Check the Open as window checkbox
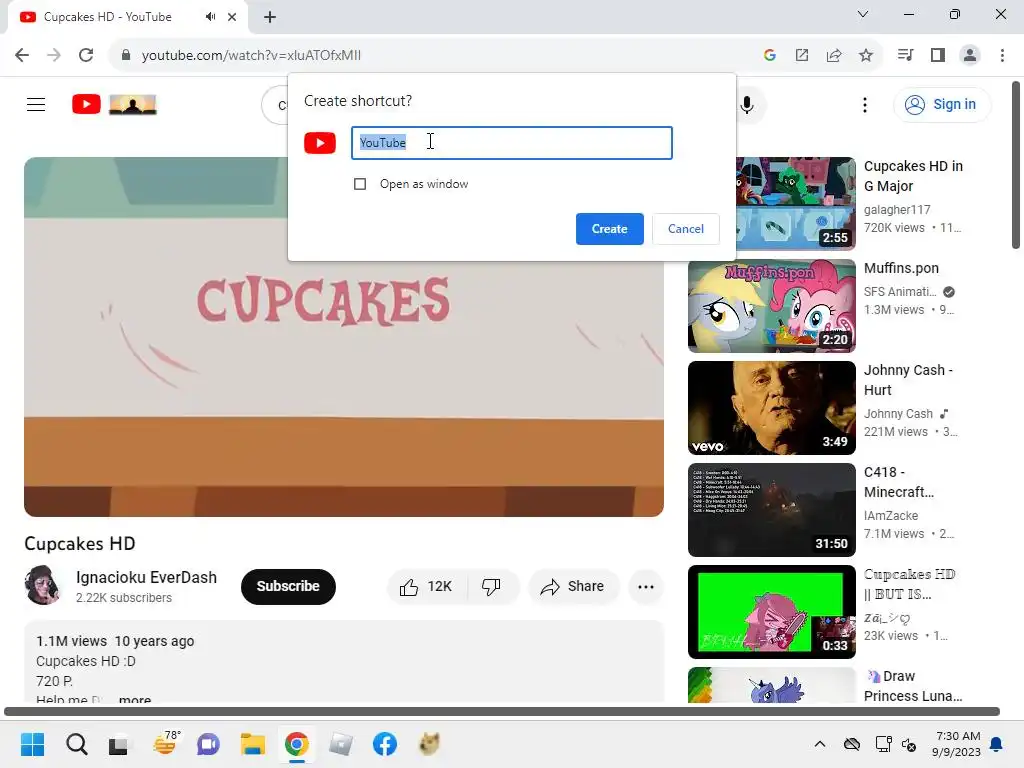Screen dimensions: 1024x768 pos(360,184)
